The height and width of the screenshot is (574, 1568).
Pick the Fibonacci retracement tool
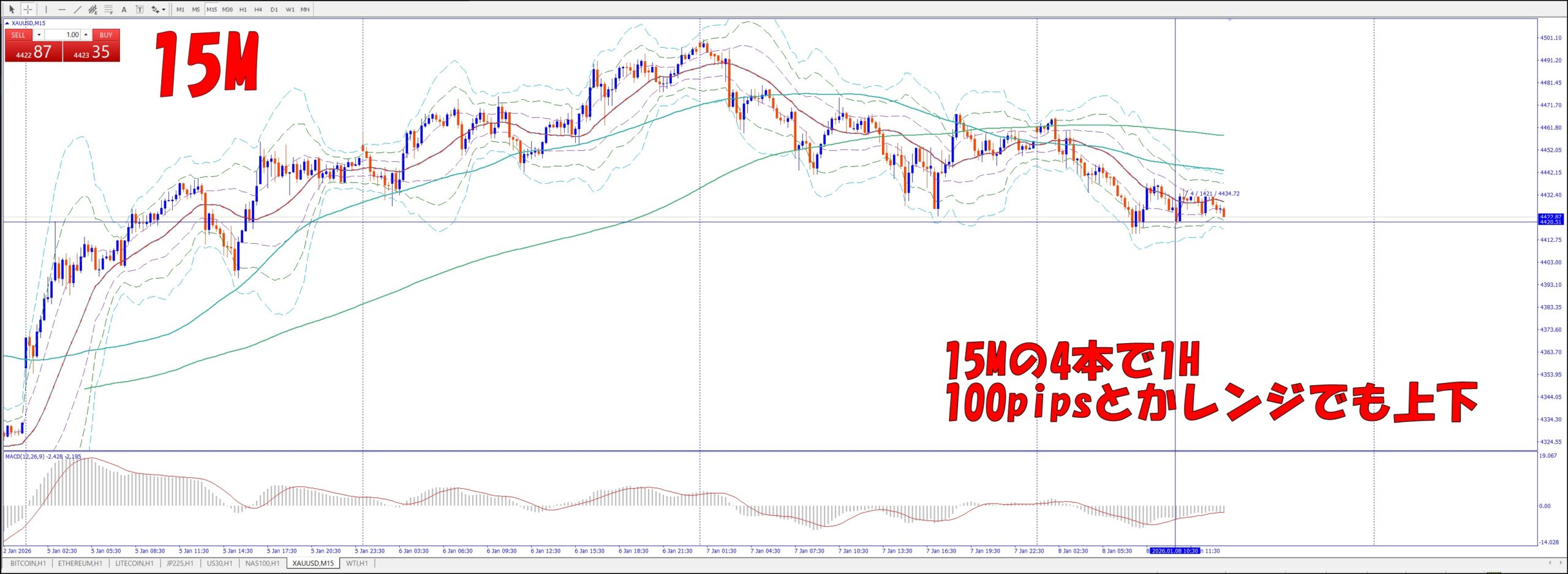point(108,9)
